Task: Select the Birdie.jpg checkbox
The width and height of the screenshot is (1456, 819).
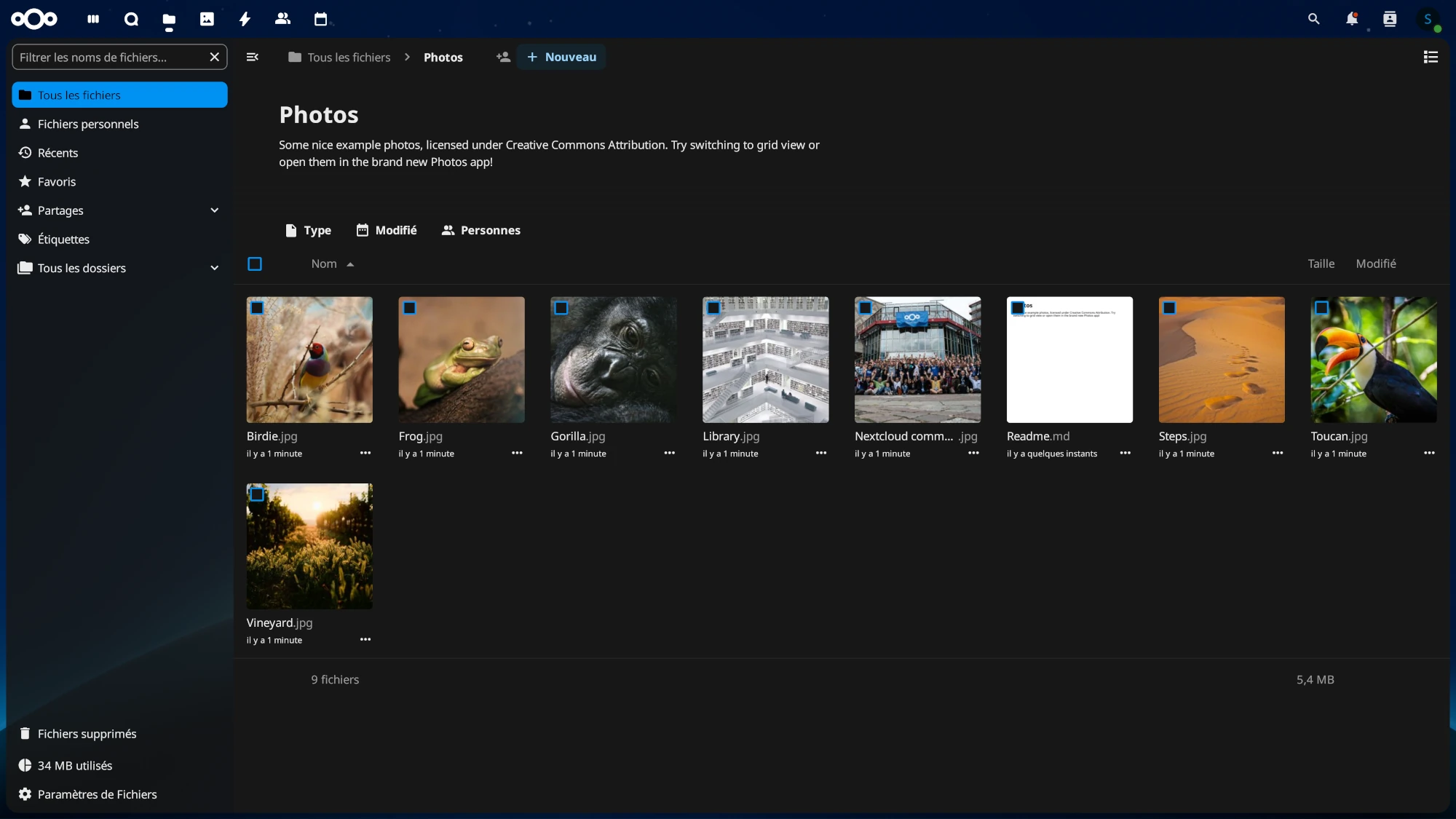Action: pyautogui.click(x=257, y=308)
